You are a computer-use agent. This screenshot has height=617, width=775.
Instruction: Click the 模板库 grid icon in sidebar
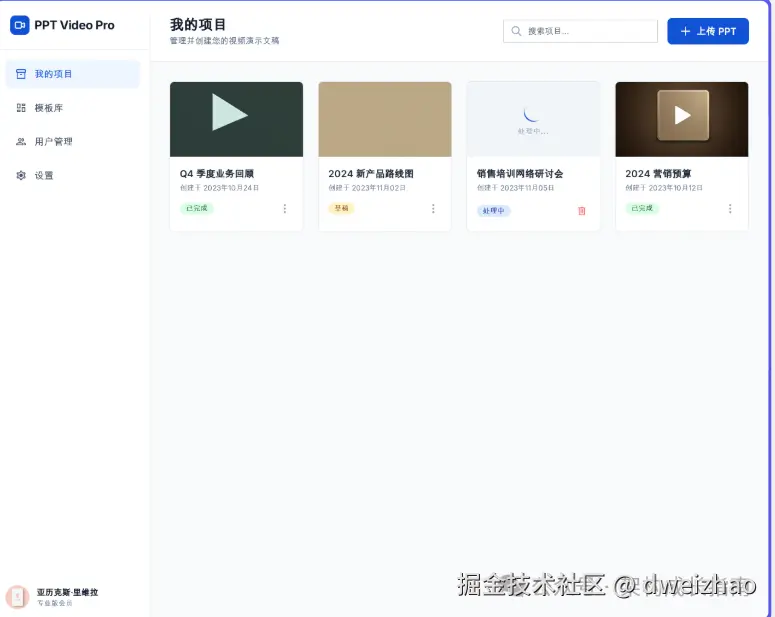tap(21, 108)
